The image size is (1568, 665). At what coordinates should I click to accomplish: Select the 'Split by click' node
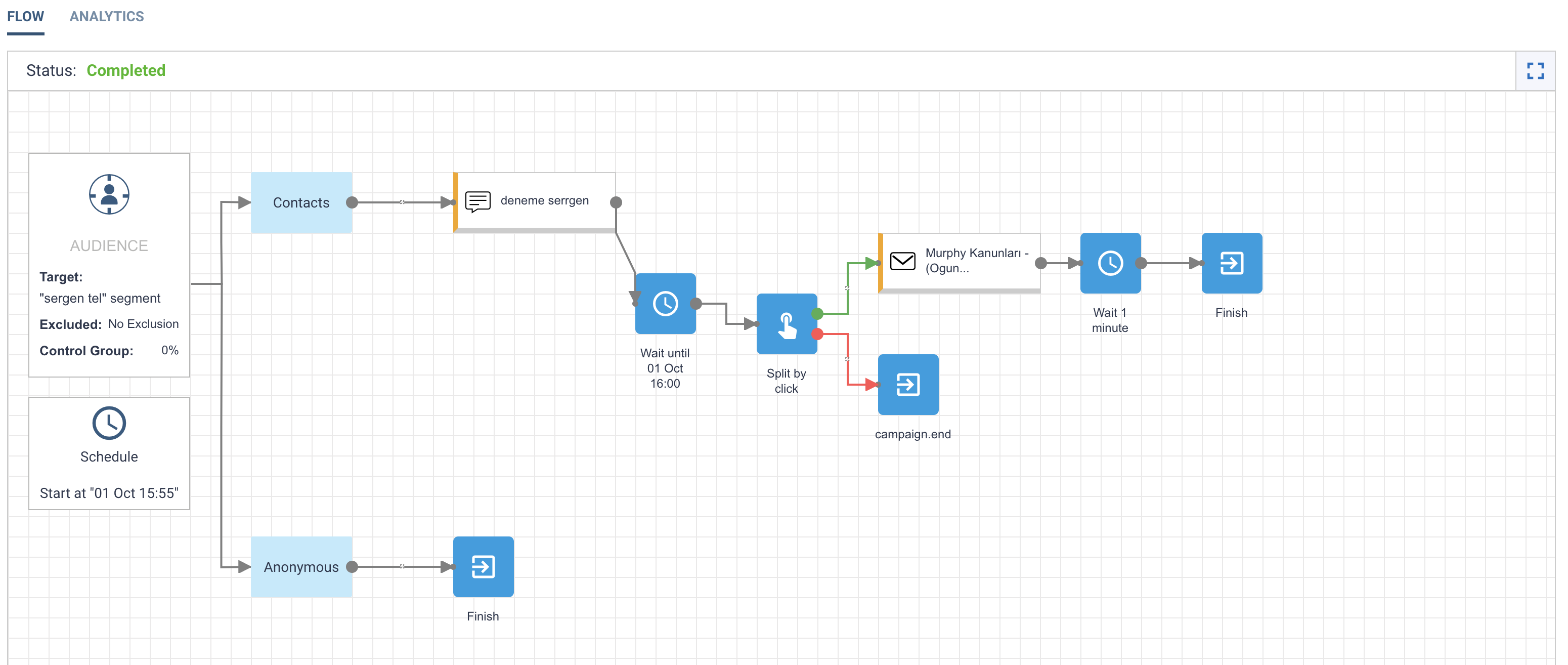pos(787,324)
